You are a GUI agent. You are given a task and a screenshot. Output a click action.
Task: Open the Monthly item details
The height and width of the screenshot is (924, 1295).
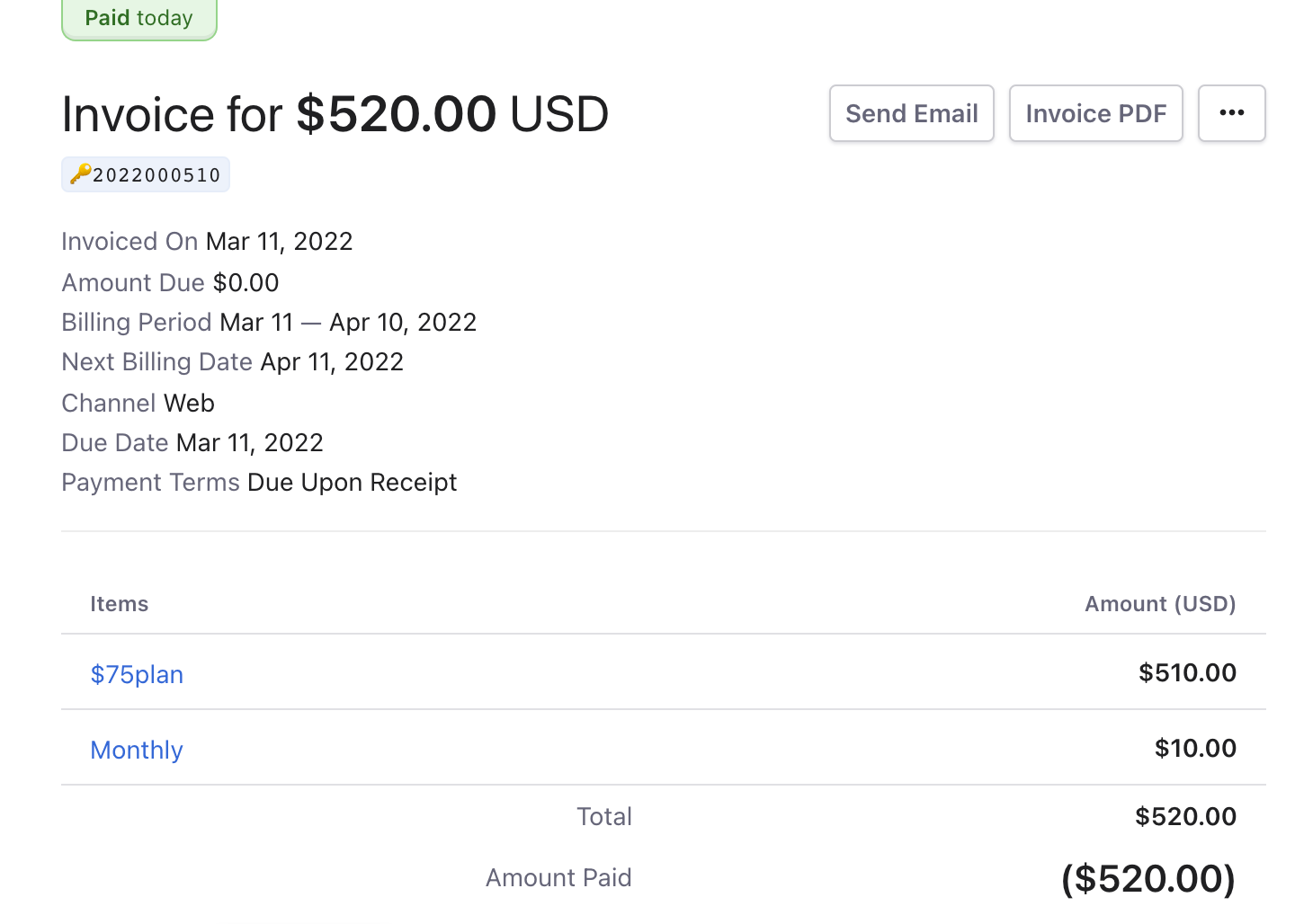tap(136, 750)
